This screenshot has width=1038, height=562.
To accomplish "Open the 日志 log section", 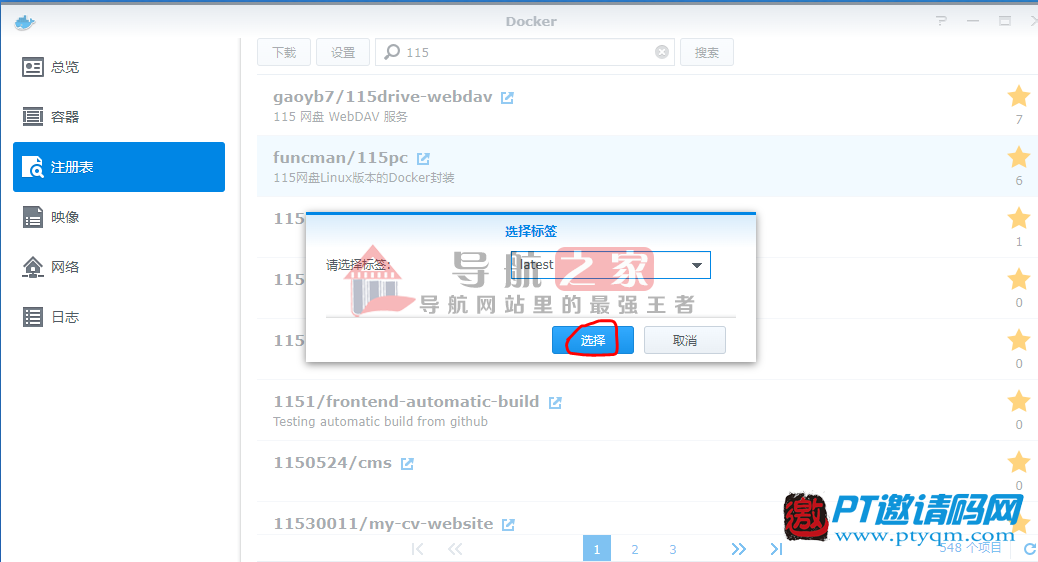I will click(119, 317).
